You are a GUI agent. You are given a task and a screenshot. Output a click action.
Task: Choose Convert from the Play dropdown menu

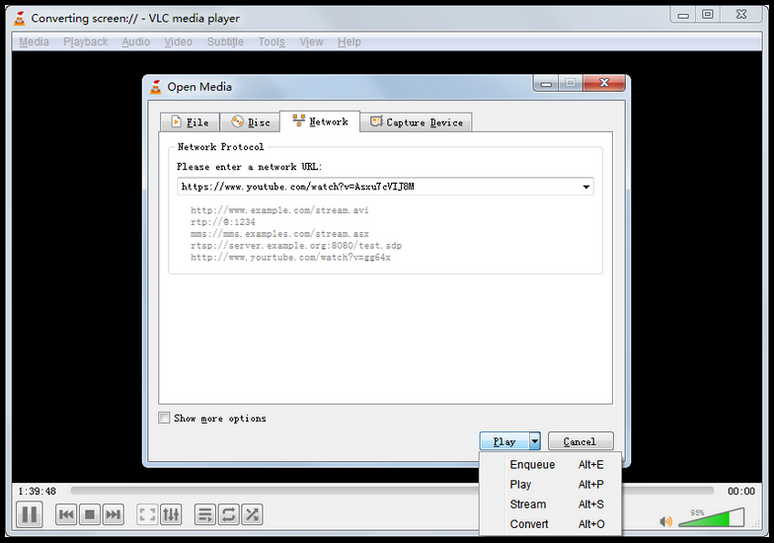click(x=529, y=524)
